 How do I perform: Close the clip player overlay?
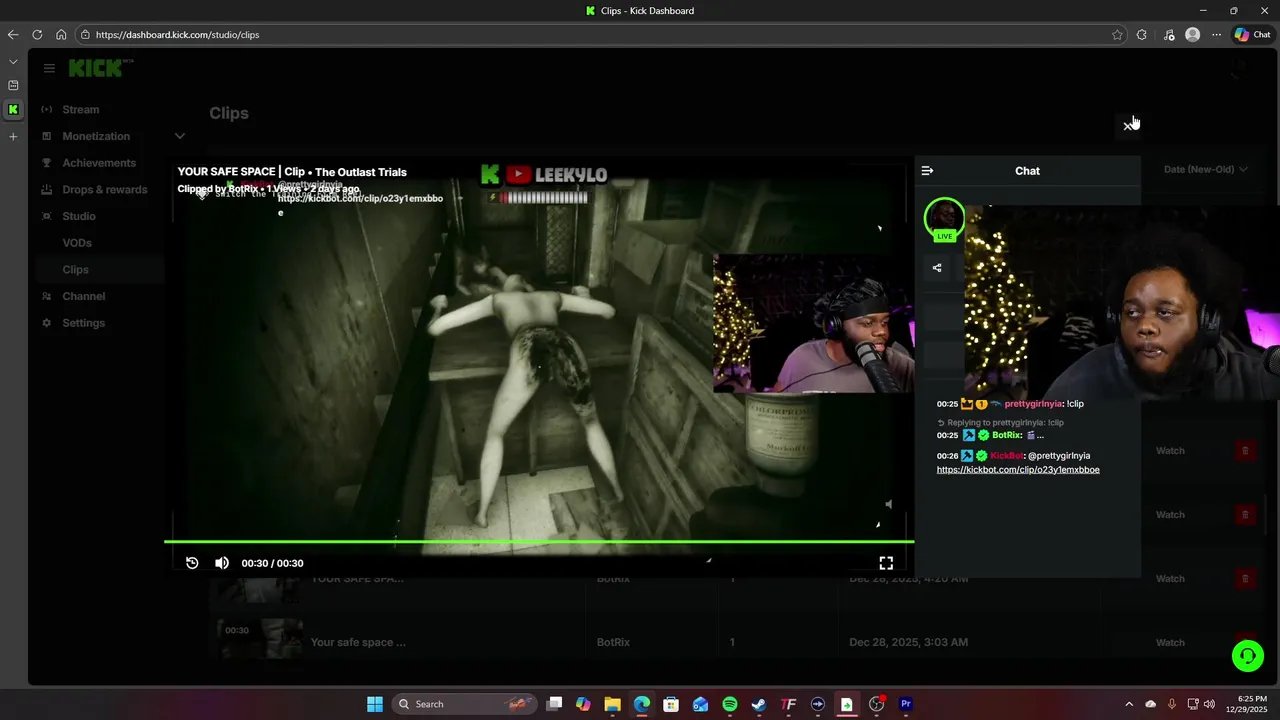point(1127,126)
